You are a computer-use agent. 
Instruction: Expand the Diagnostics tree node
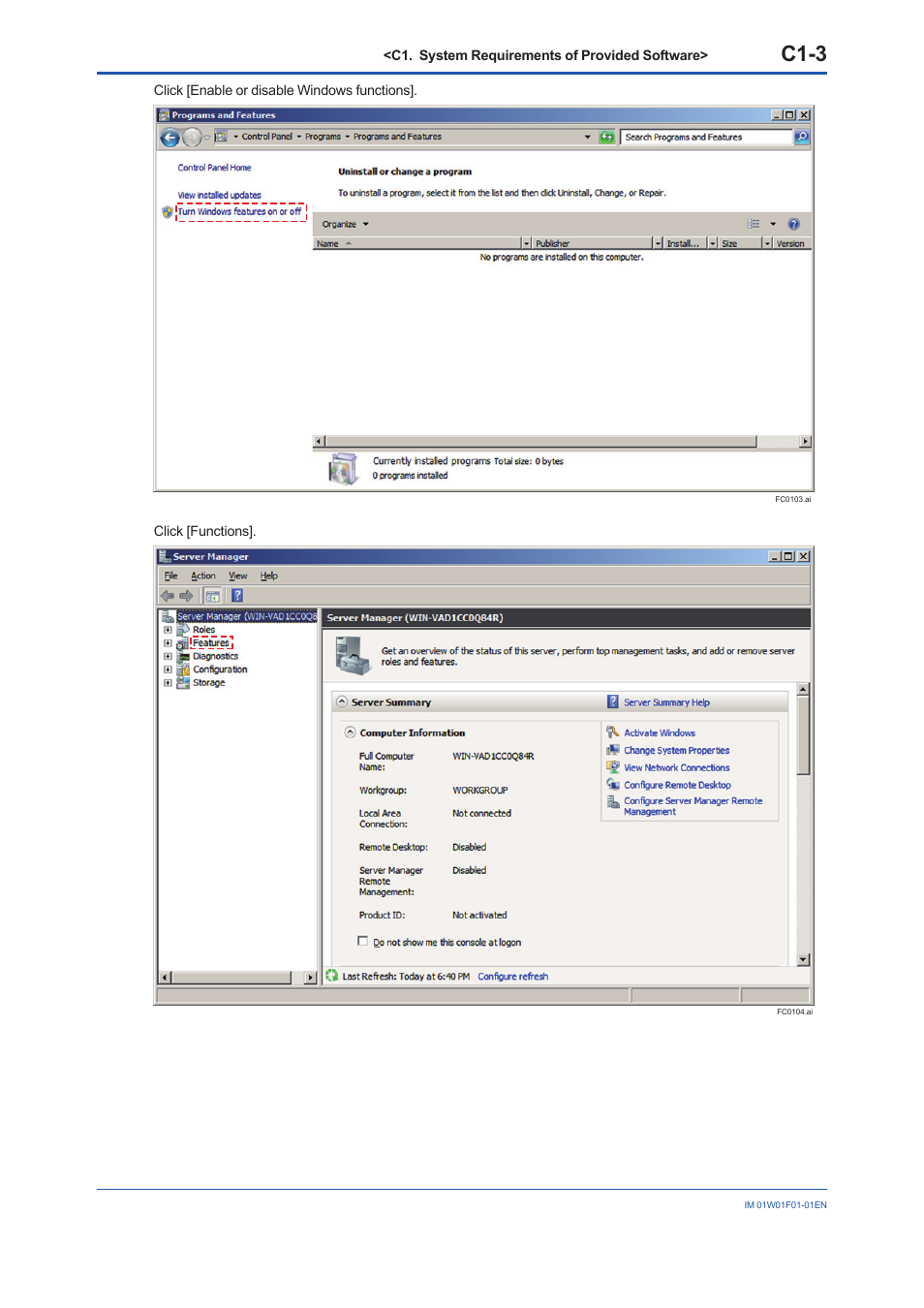(168, 656)
